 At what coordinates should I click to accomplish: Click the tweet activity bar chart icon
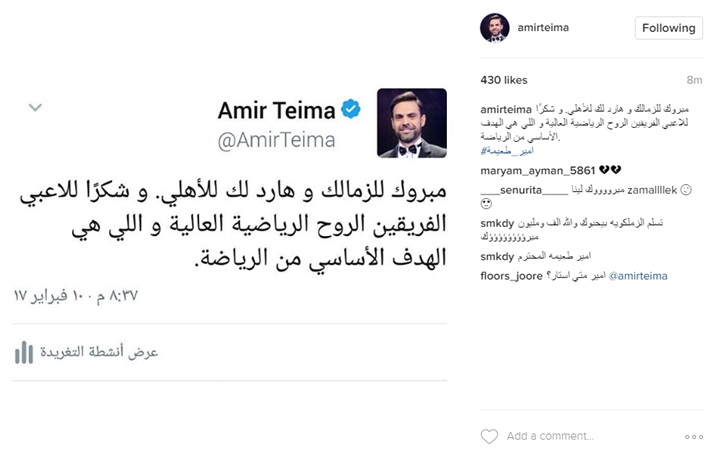coord(24,352)
